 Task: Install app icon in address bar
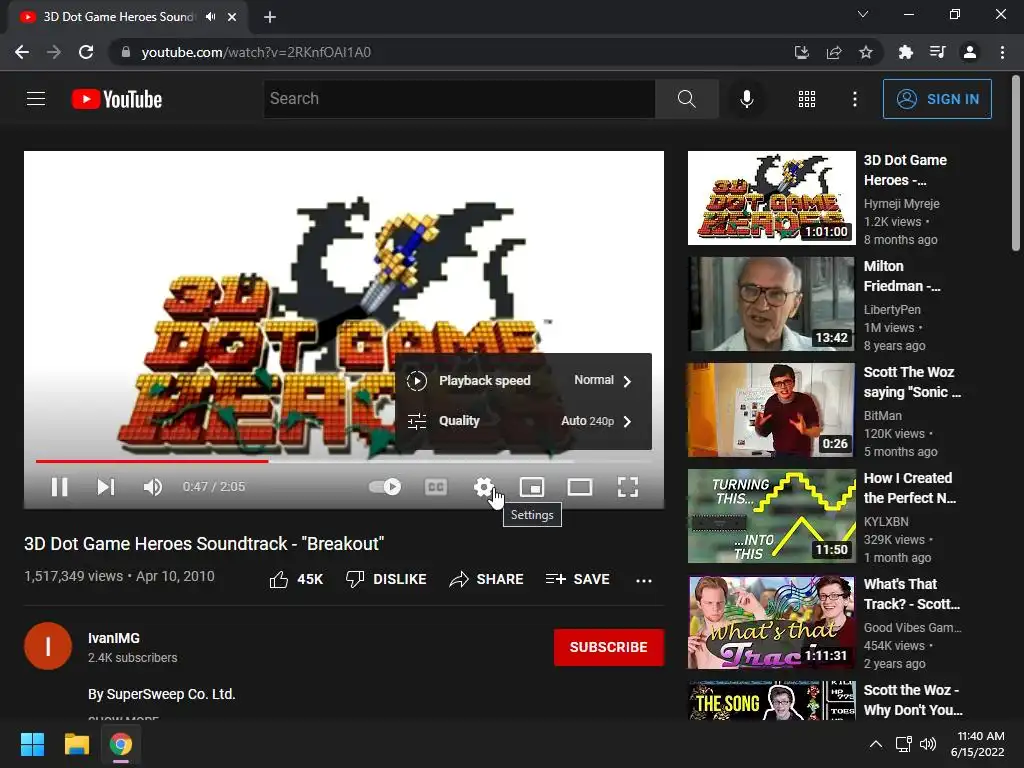pyautogui.click(x=801, y=52)
